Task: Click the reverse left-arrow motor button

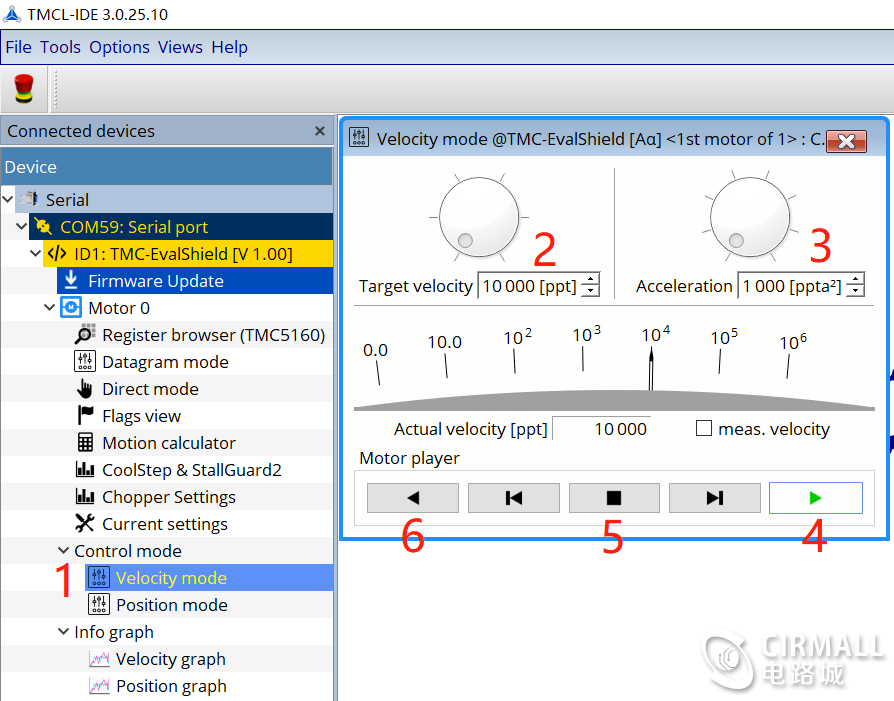Action: click(412, 498)
